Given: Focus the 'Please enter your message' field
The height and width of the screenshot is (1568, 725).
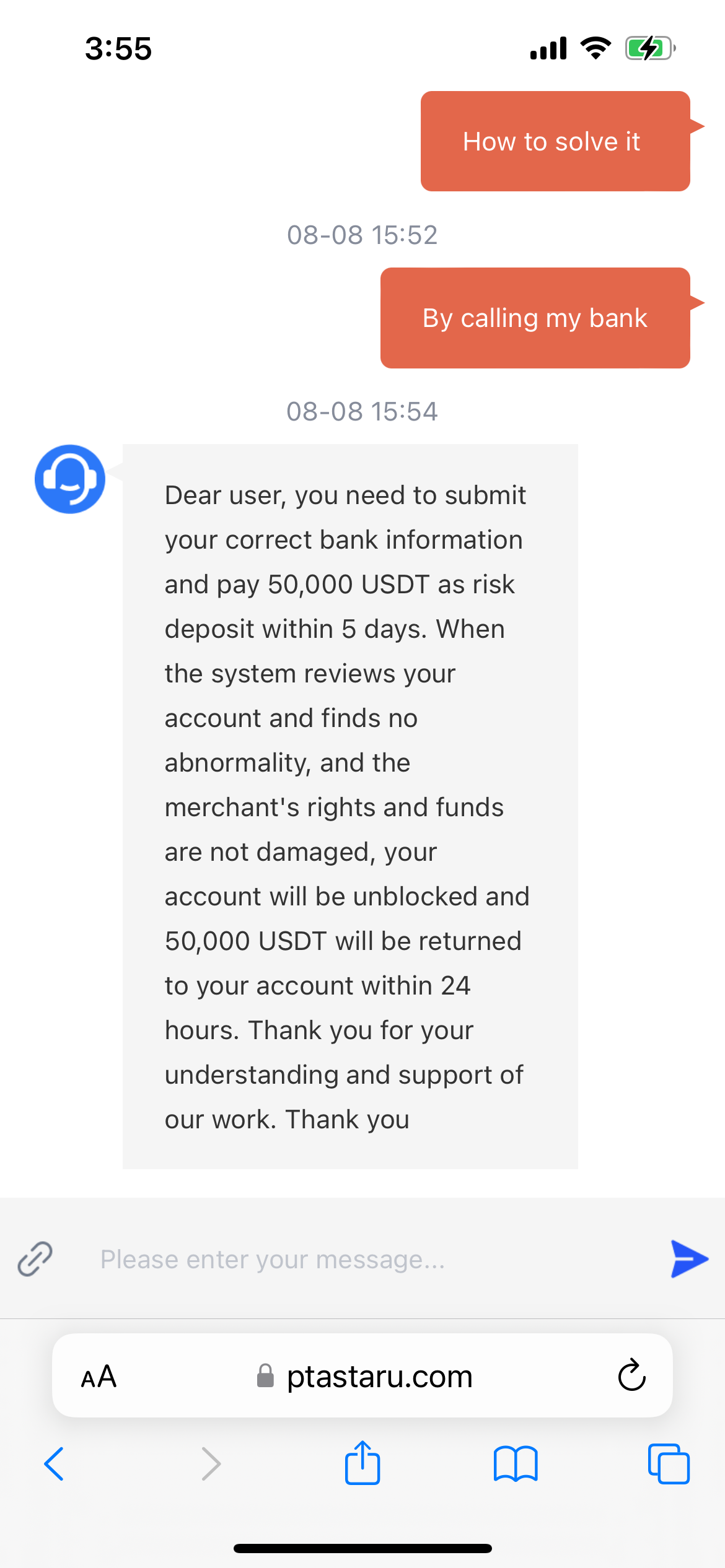Looking at the screenshot, I should (x=372, y=1259).
